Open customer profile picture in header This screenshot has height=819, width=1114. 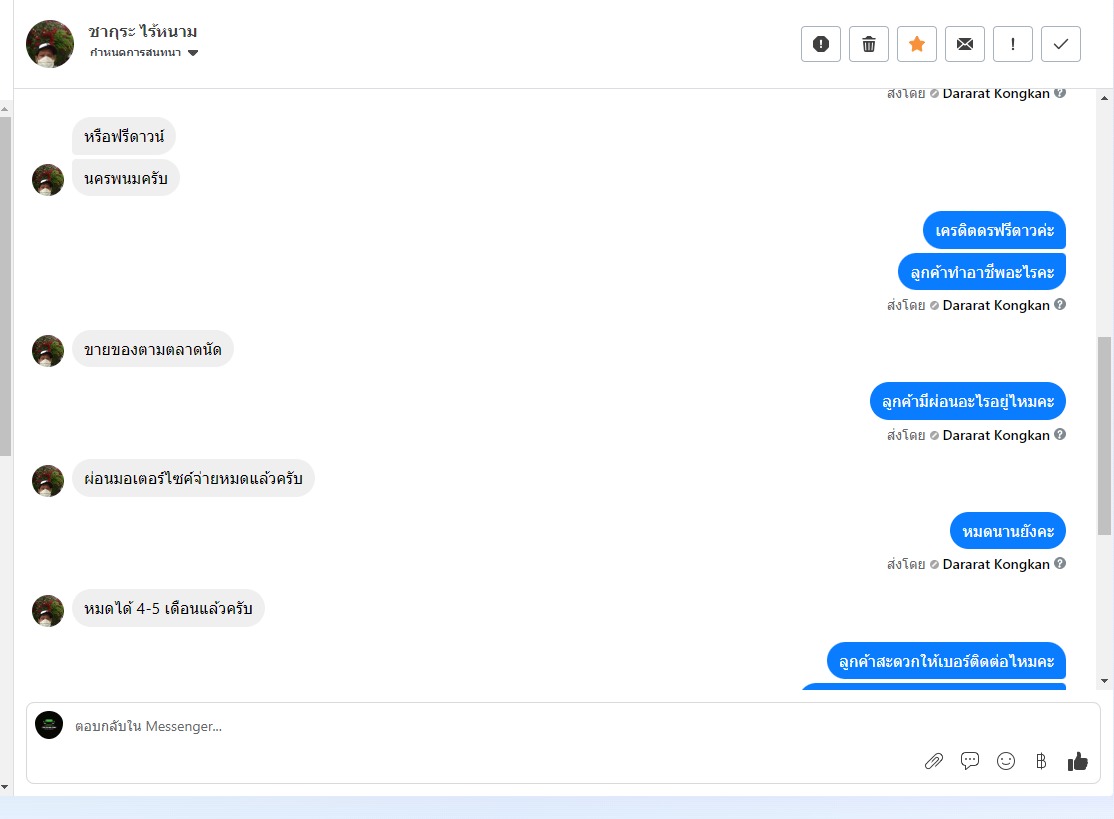click(50, 44)
